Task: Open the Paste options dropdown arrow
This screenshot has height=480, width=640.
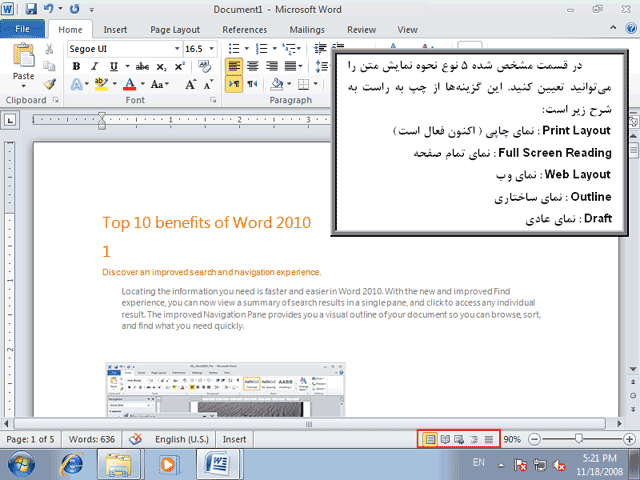Action: pyautogui.click(x=23, y=86)
